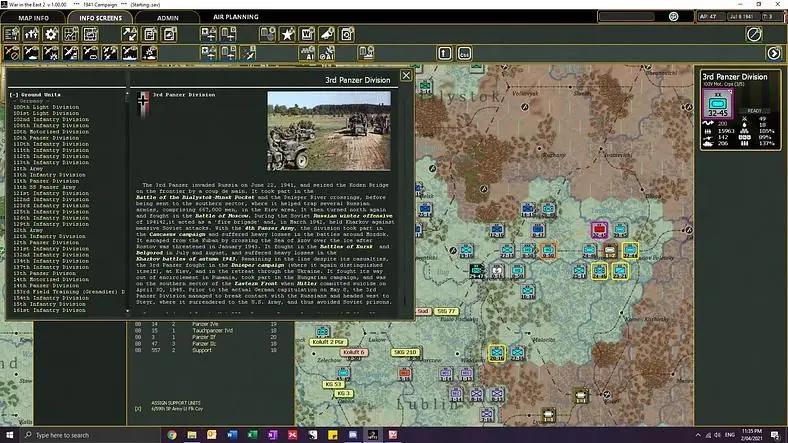Select 10th Panzer Division in unit list

pyautogui.click(x=46, y=138)
